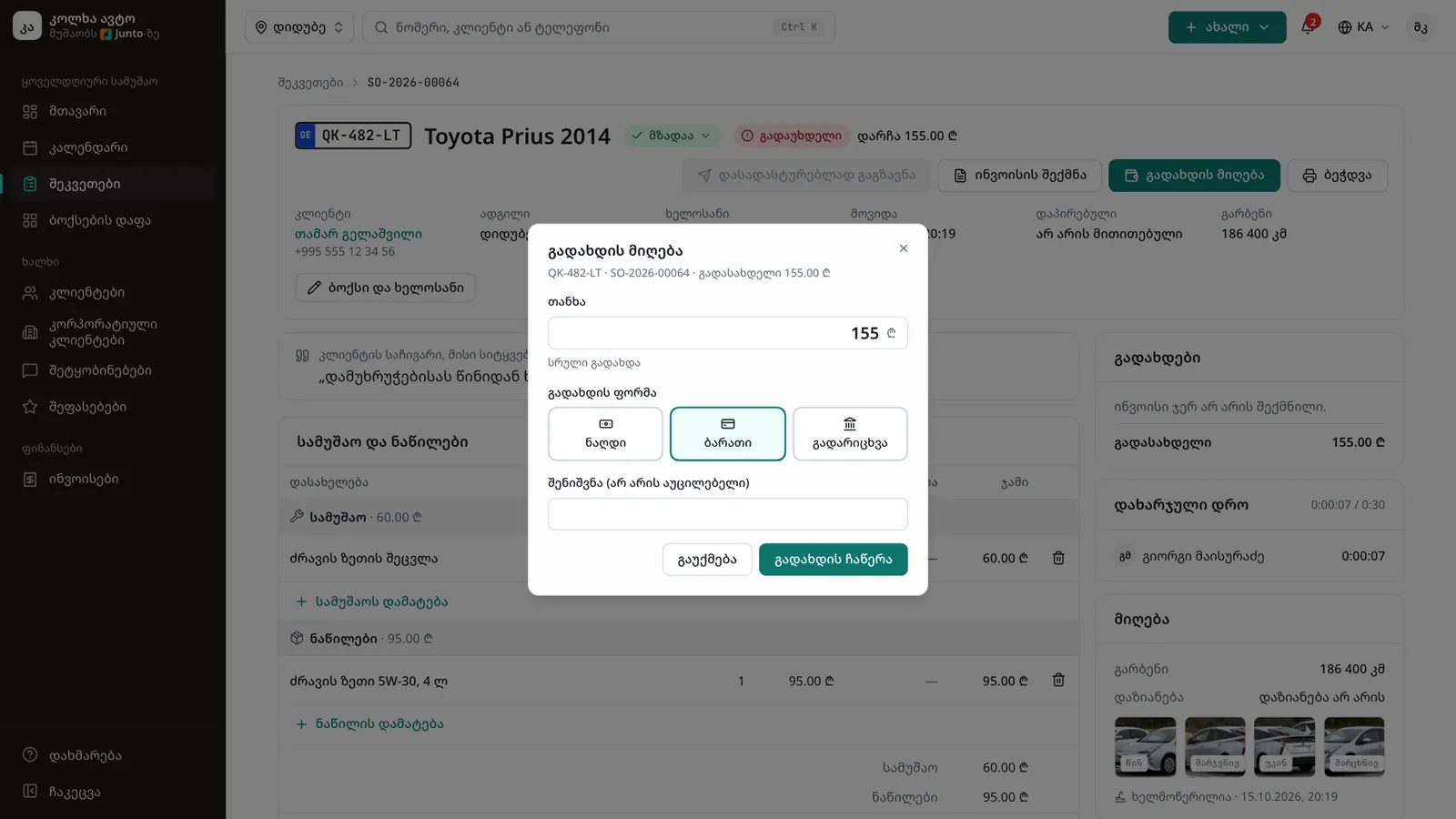Select ნაღდი payment method
Image resolution: width=1456 pixels, height=819 pixels.
point(605,434)
